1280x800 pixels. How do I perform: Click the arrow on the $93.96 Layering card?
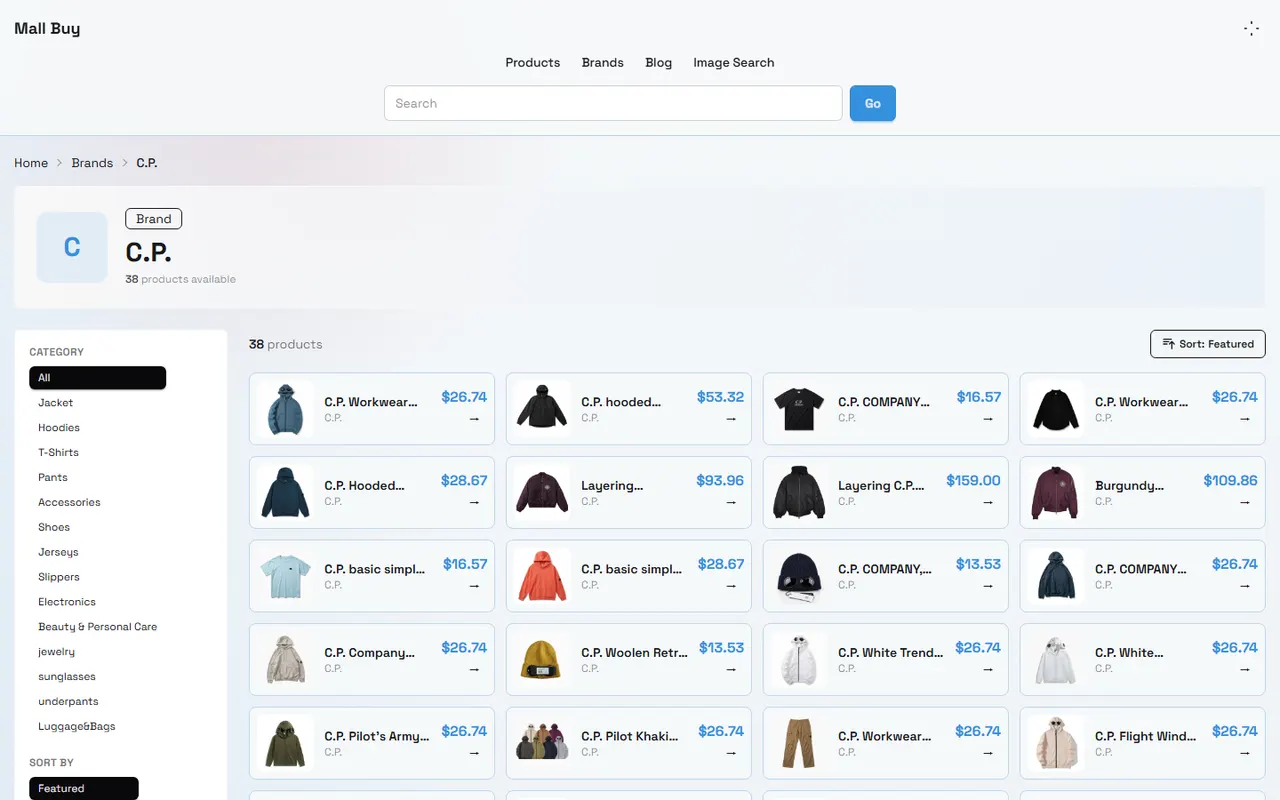(732, 503)
